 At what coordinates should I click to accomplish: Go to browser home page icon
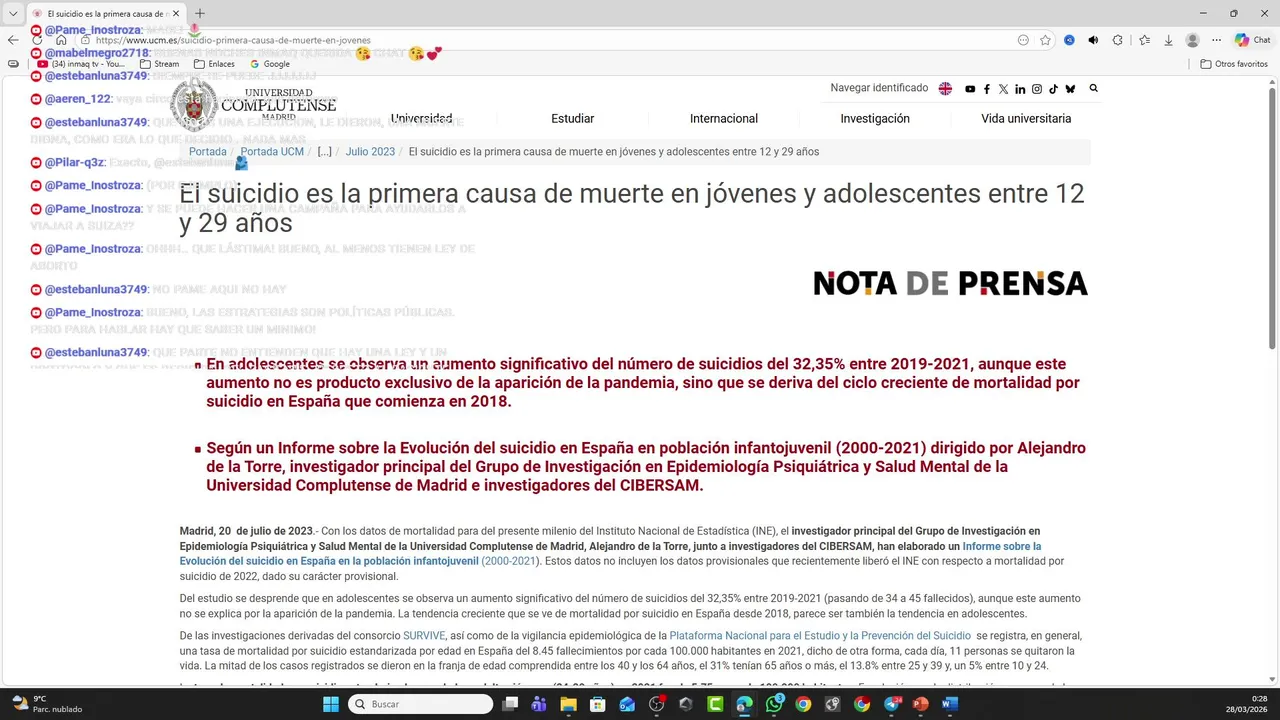61,40
